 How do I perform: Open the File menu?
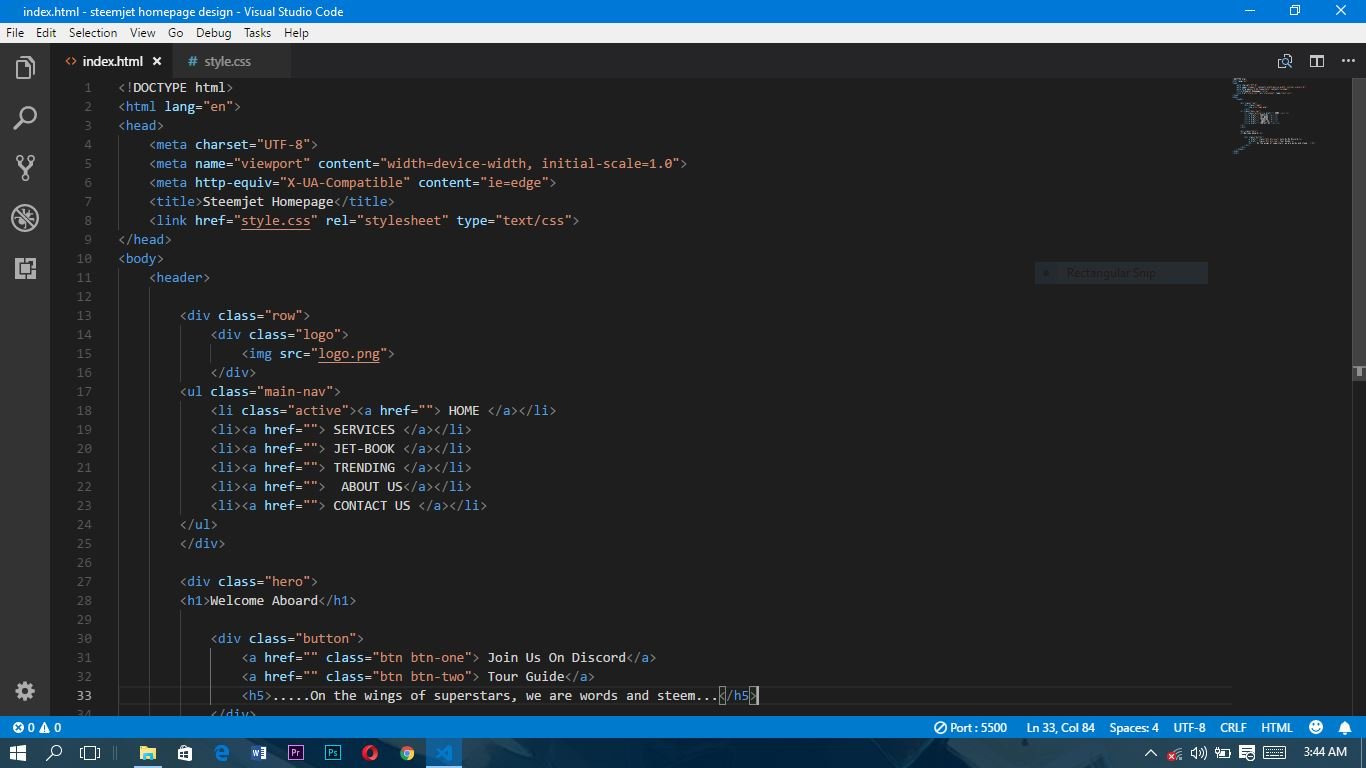[15, 33]
